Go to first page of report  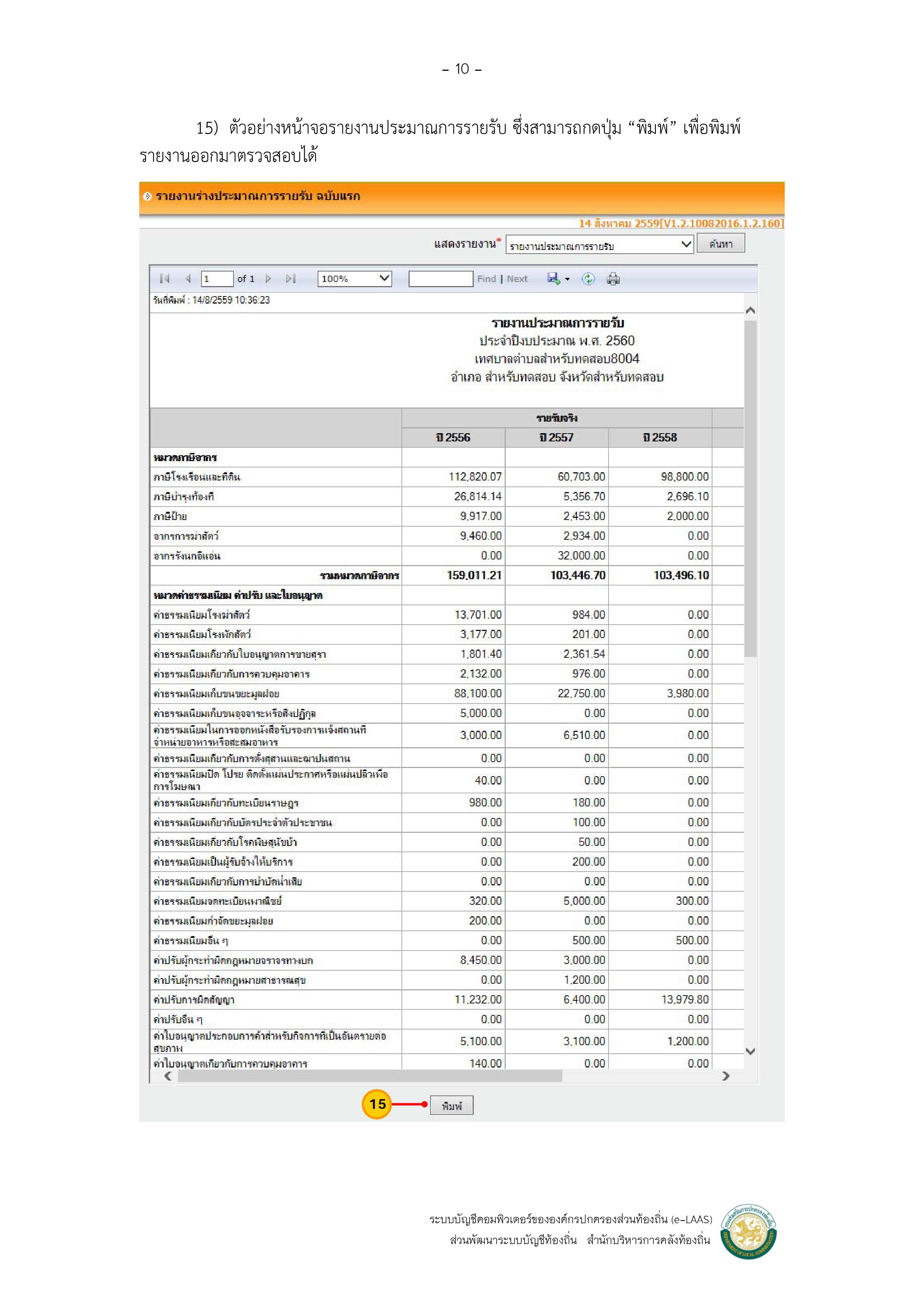(x=165, y=278)
